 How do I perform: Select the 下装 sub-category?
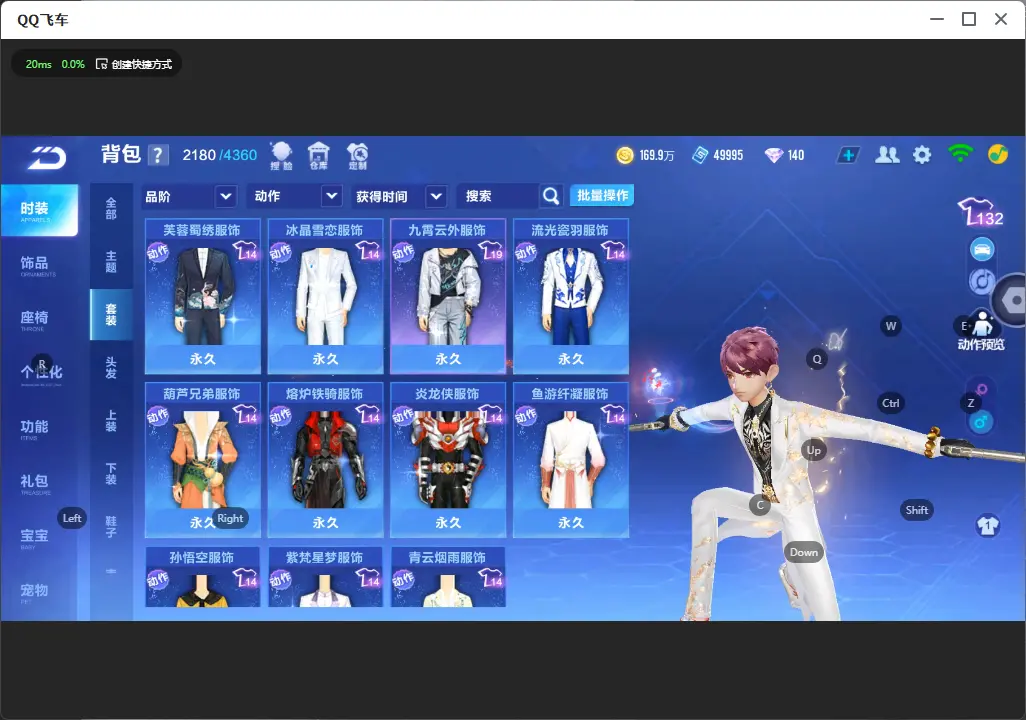coord(111,474)
